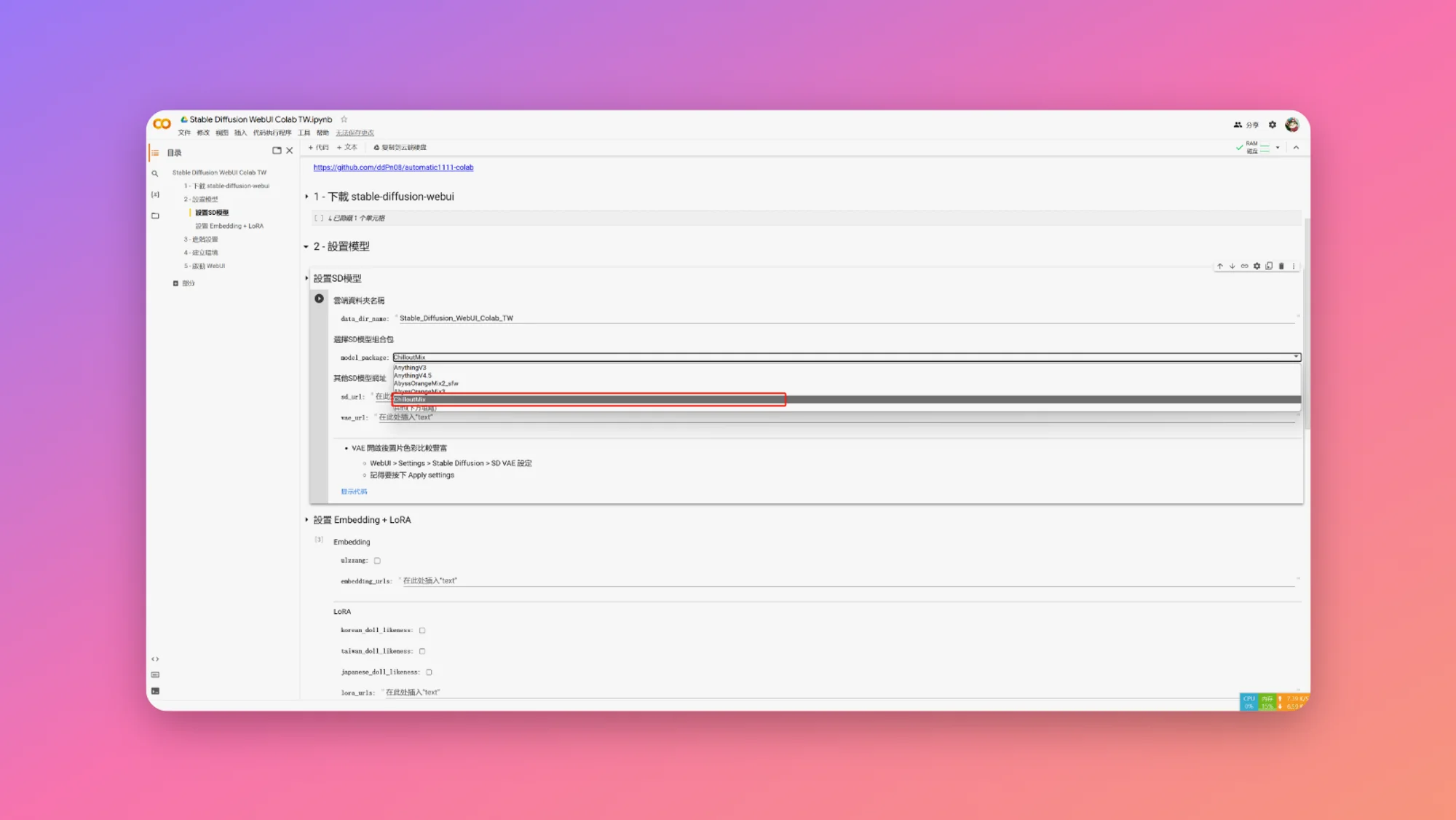Open the cell editor settings gear
The image size is (1456, 820).
[x=1257, y=267]
